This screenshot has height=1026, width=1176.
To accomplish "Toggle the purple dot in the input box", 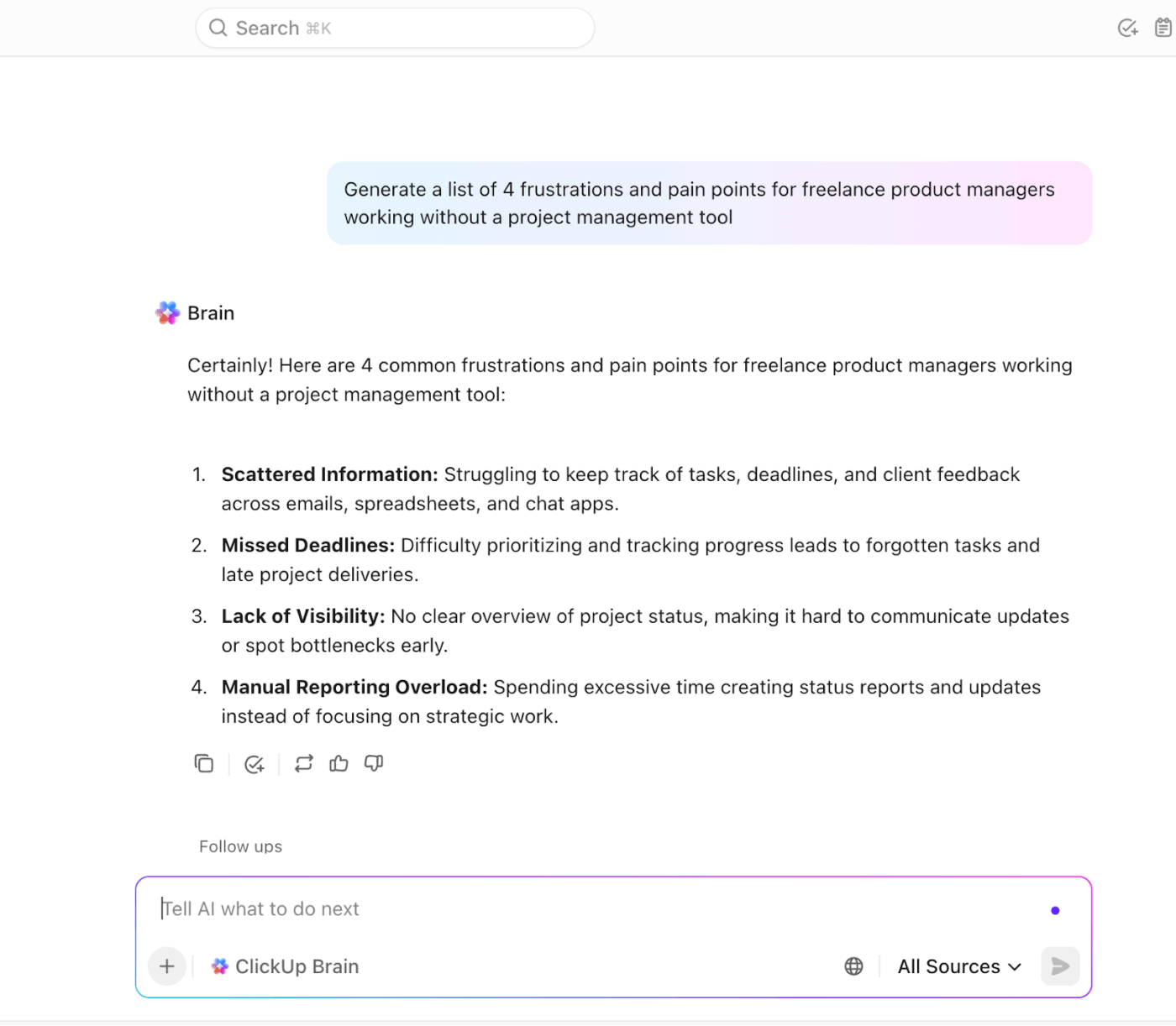I will click(1055, 909).
